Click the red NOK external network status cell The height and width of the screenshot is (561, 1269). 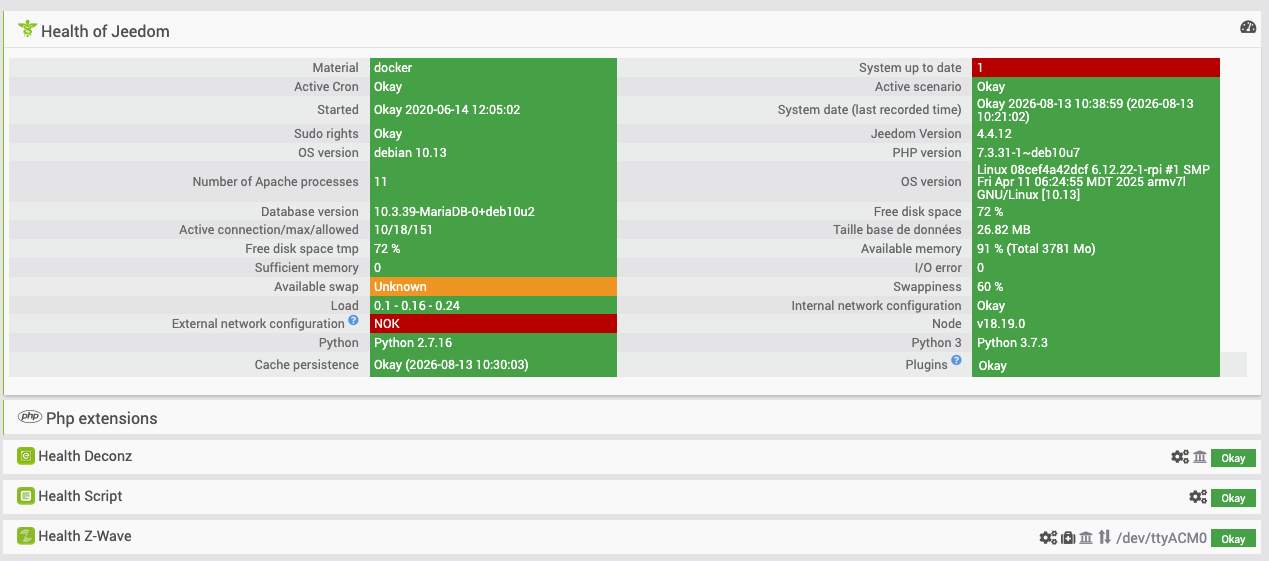[493, 324]
